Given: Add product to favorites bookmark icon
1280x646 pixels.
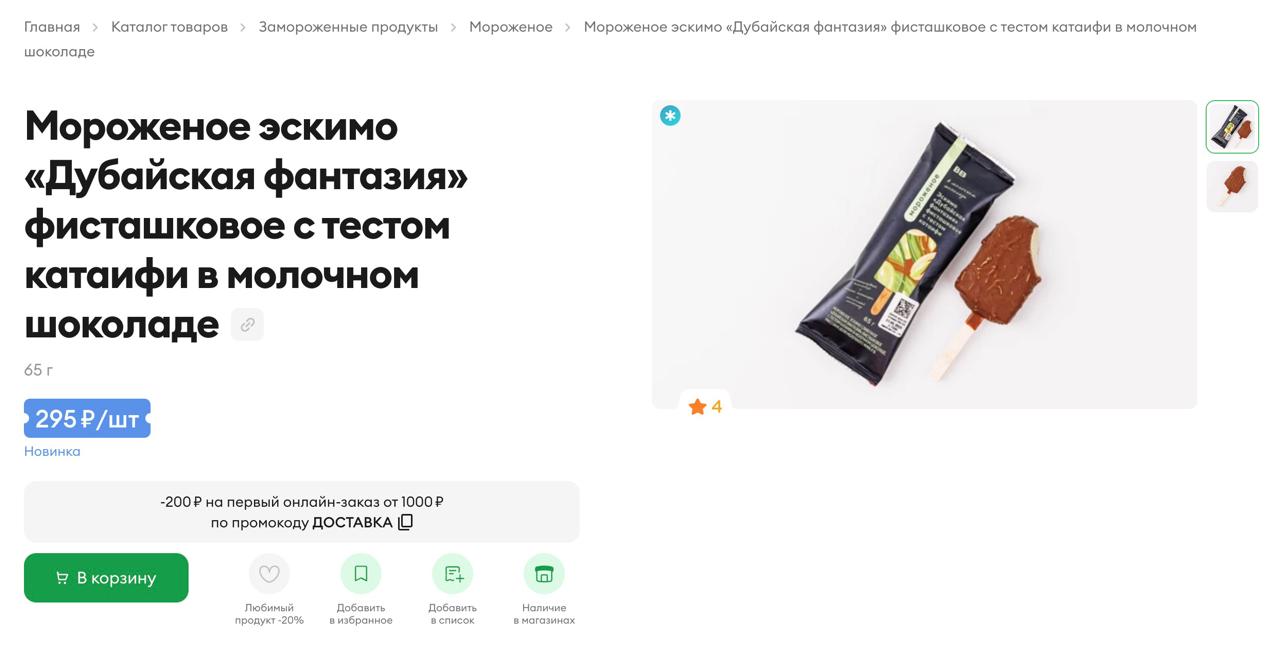Looking at the screenshot, I should [361, 574].
